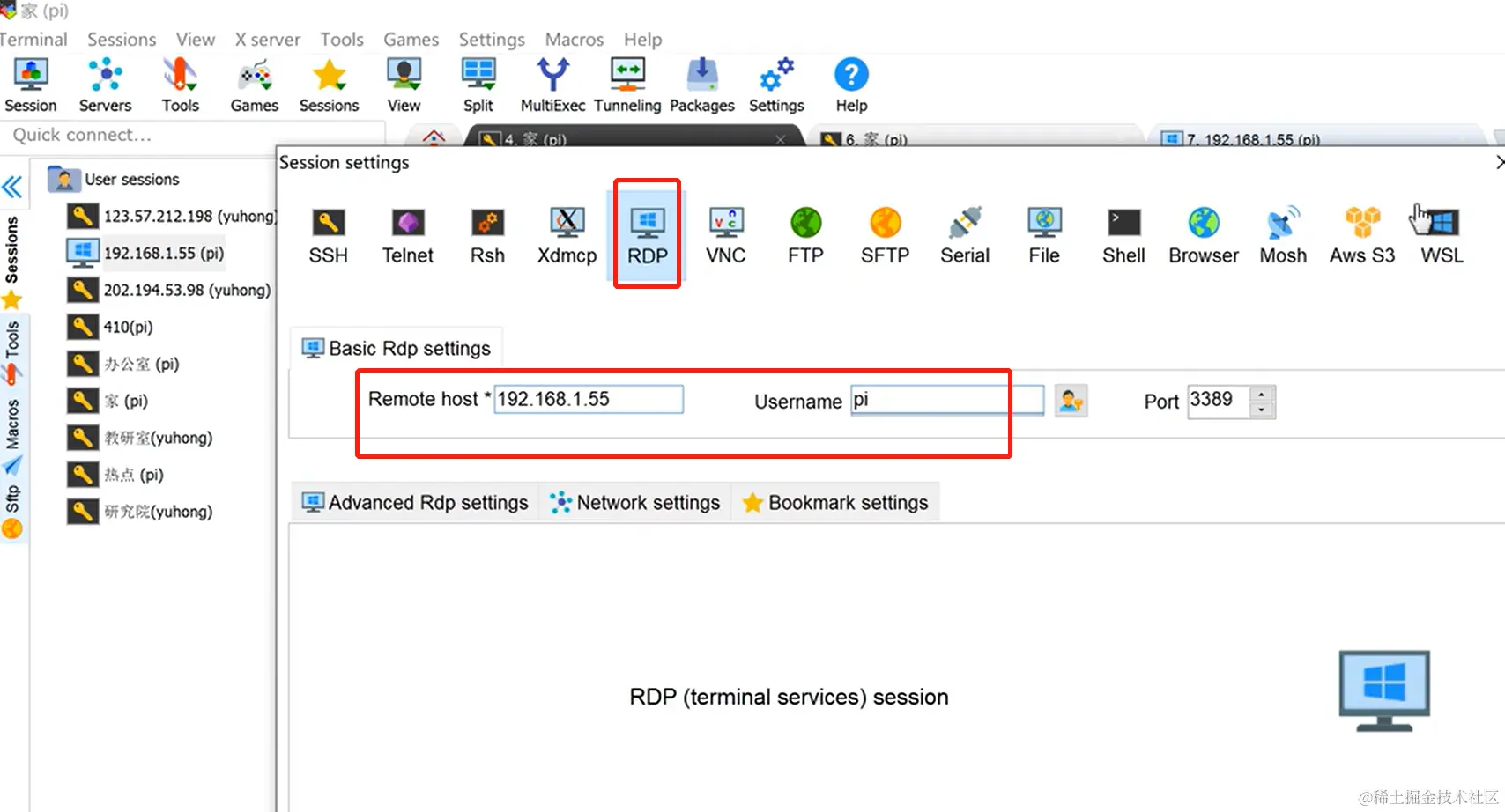Image resolution: width=1505 pixels, height=812 pixels.
Task: Open the Servers toolbar icon
Action: 105,85
